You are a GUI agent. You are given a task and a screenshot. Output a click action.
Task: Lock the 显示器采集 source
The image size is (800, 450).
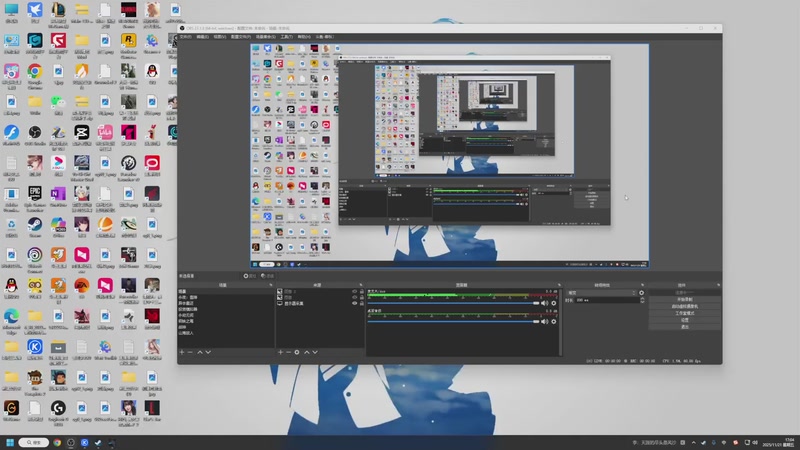click(x=362, y=303)
